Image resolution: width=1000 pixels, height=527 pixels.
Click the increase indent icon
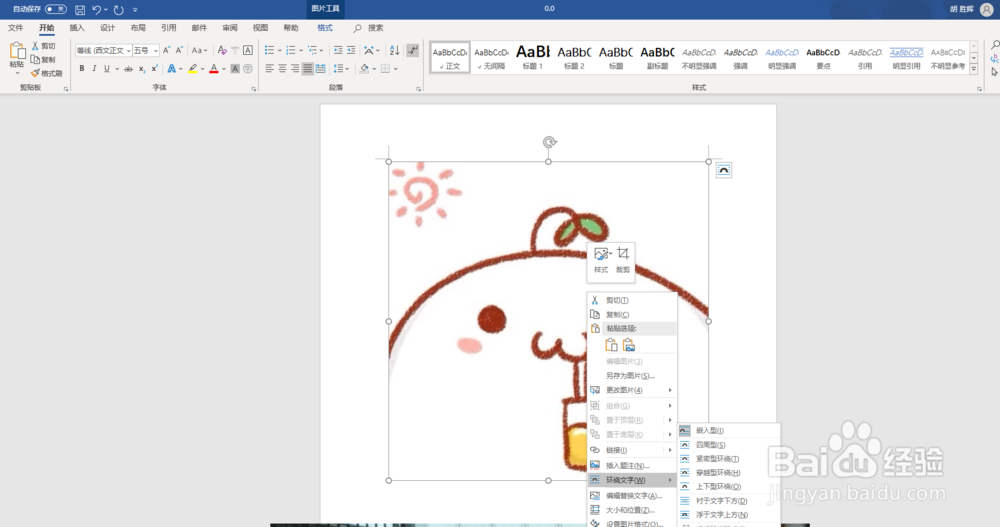(x=351, y=50)
